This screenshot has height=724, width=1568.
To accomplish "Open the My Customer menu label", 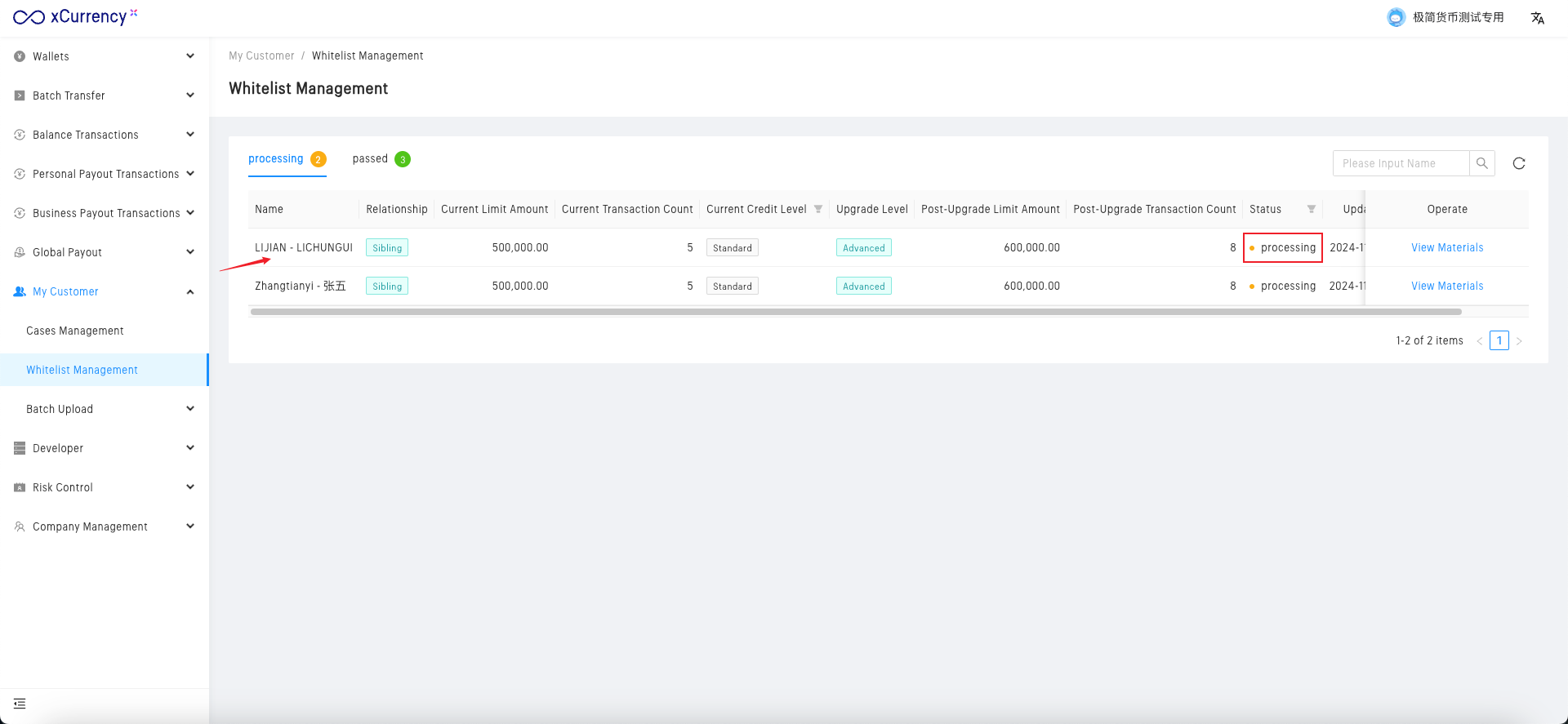I will 65,291.
